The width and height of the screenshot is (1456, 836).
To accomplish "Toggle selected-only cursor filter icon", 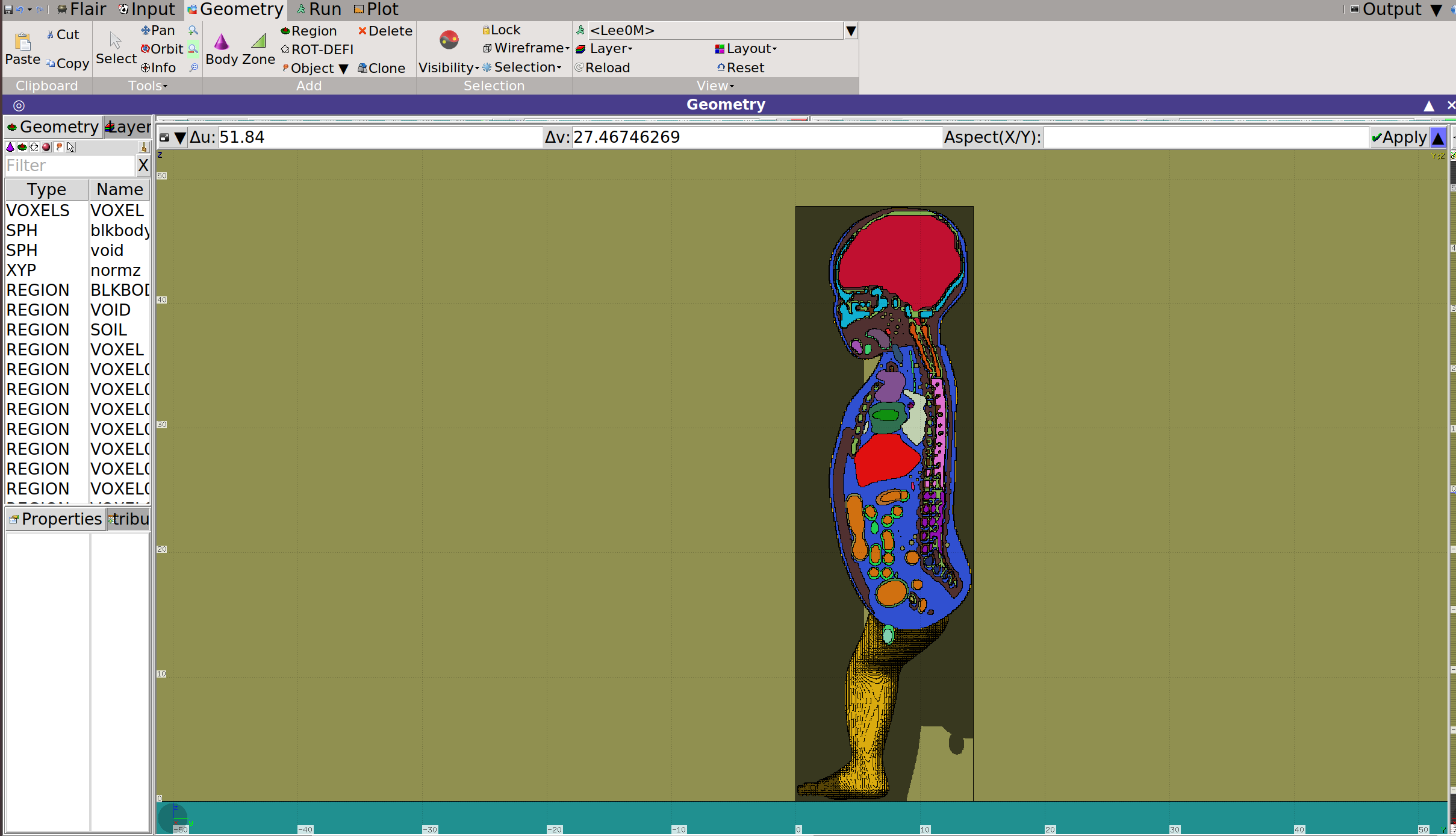I will coord(70,147).
